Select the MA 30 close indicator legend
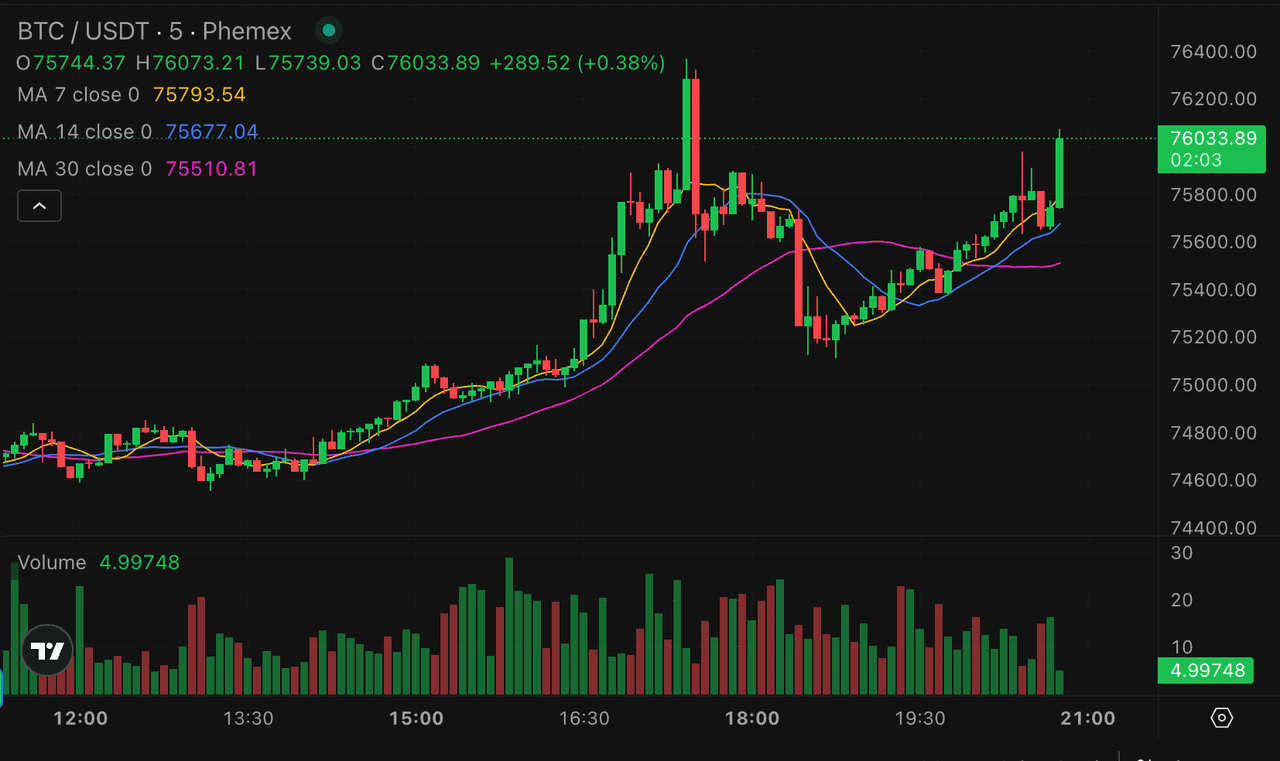The height and width of the screenshot is (761, 1280). pos(84,169)
